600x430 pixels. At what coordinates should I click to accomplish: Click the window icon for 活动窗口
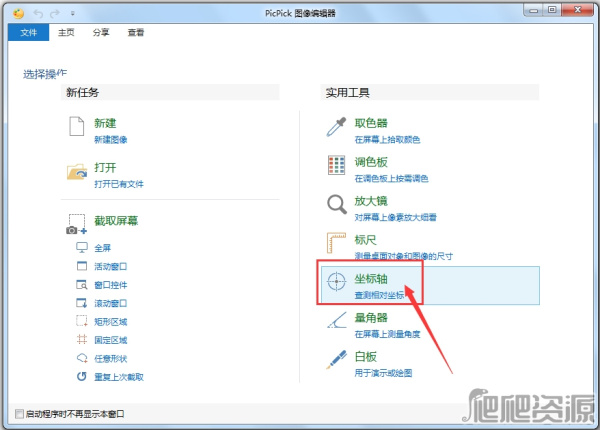[x=82, y=266]
